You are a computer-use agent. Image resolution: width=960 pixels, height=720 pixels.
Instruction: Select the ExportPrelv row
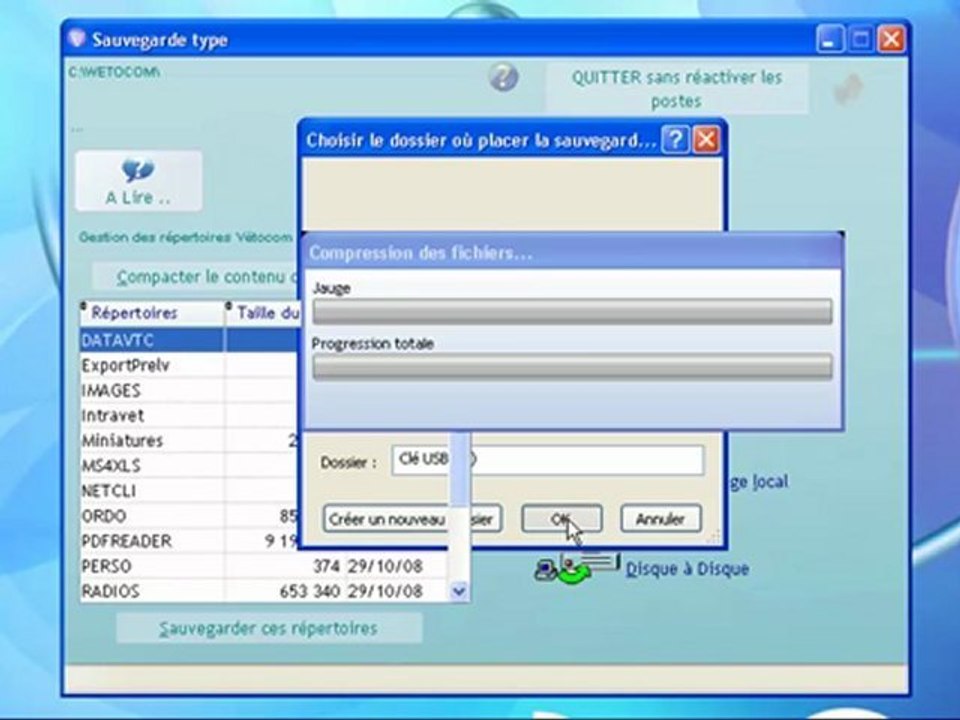click(189, 366)
